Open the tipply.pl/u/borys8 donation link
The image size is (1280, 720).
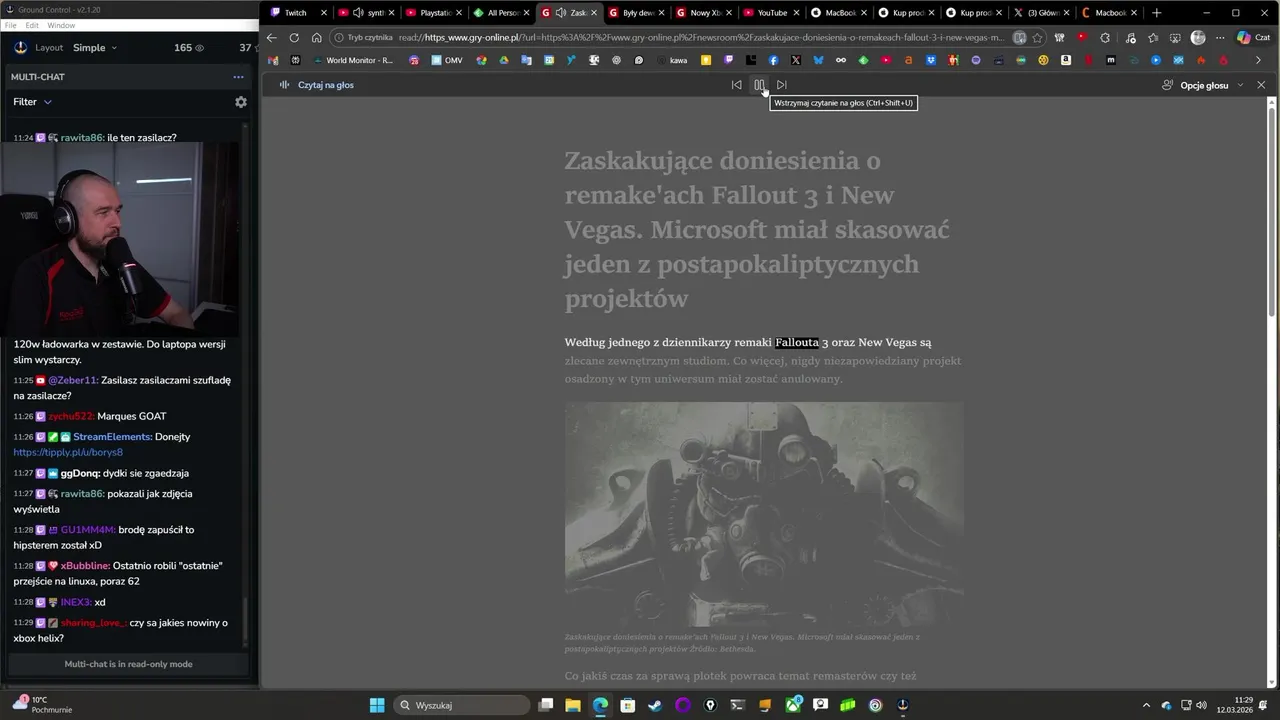tap(68, 452)
